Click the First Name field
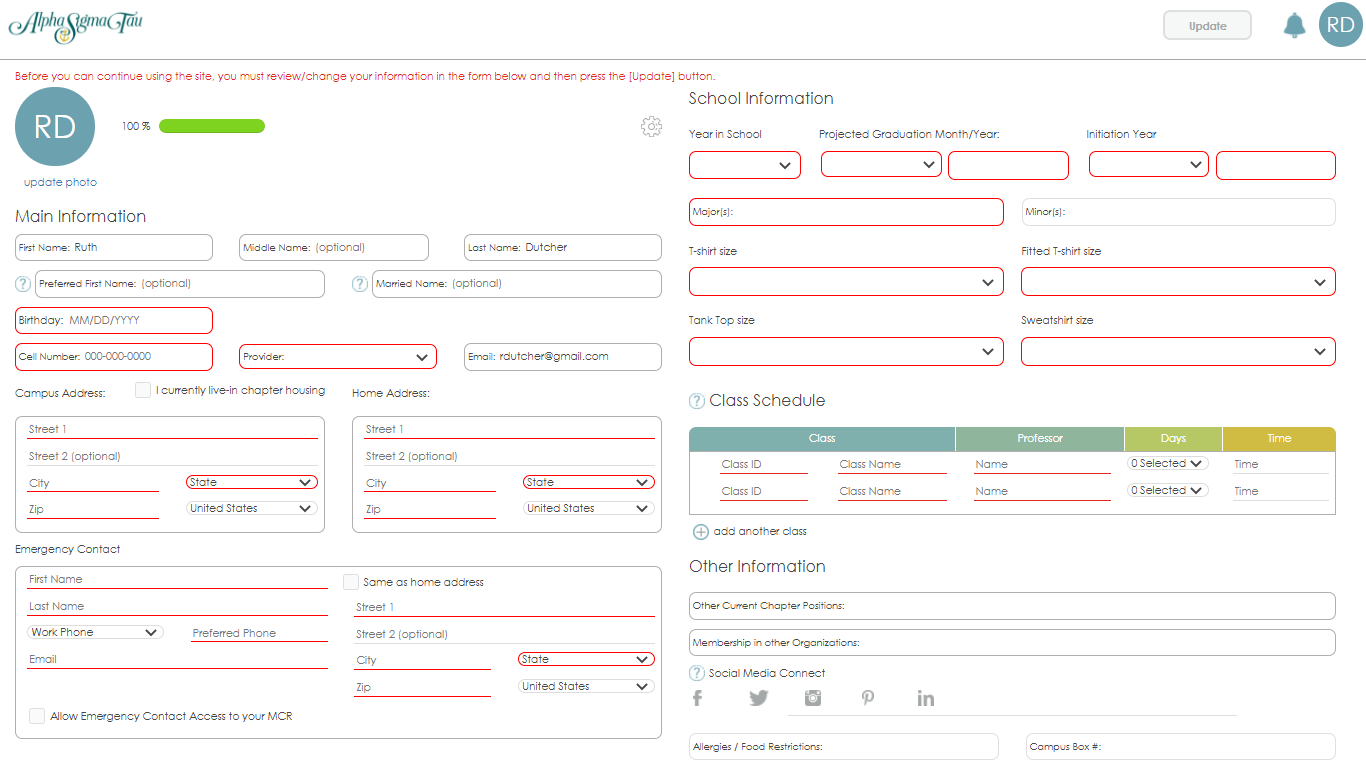The width and height of the screenshot is (1366, 764). (x=114, y=247)
